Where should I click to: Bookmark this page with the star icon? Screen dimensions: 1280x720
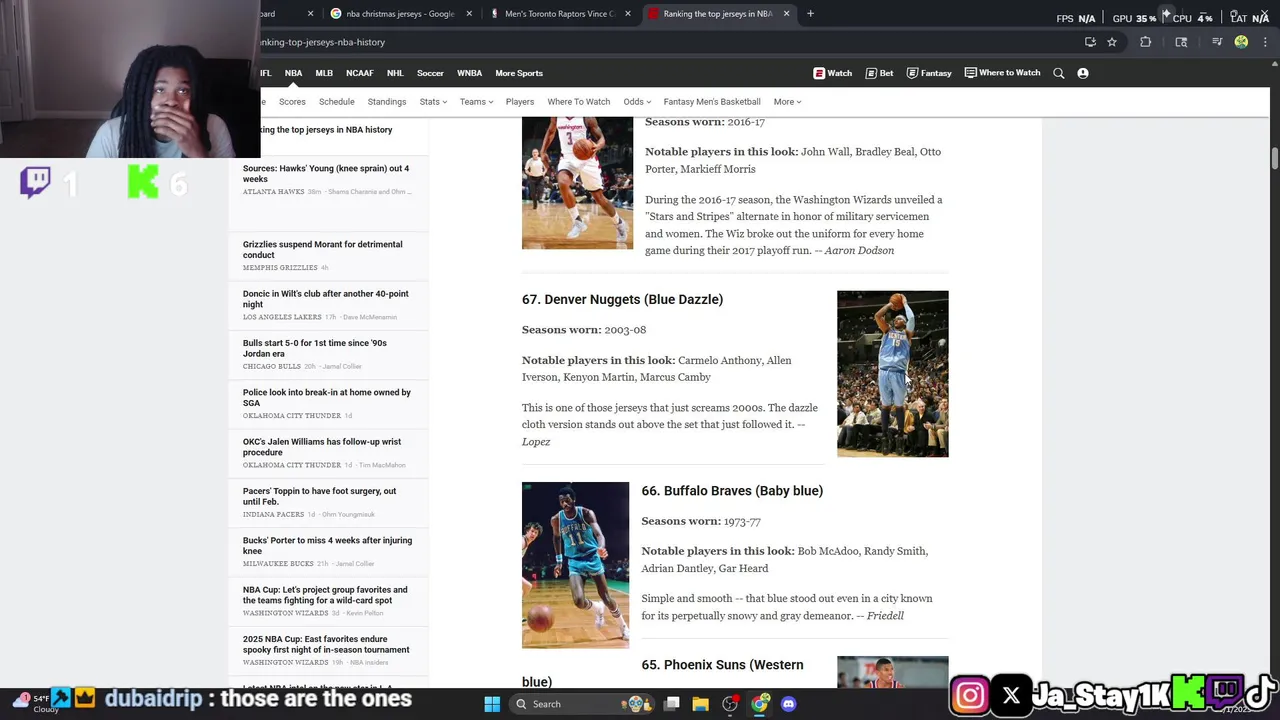click(x=1112, y=42)
